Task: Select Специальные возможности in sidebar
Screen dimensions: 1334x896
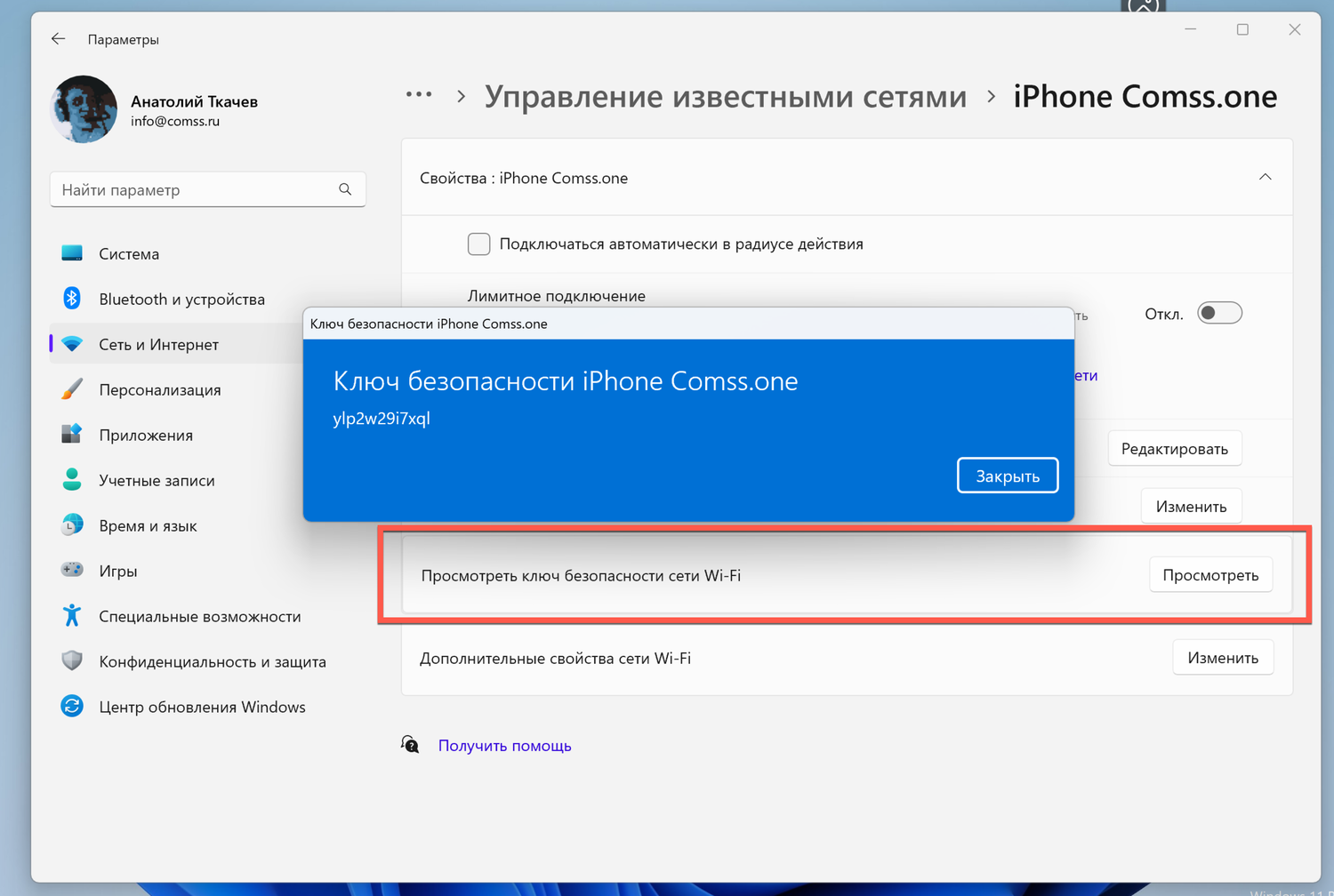Action: [200, 616]
